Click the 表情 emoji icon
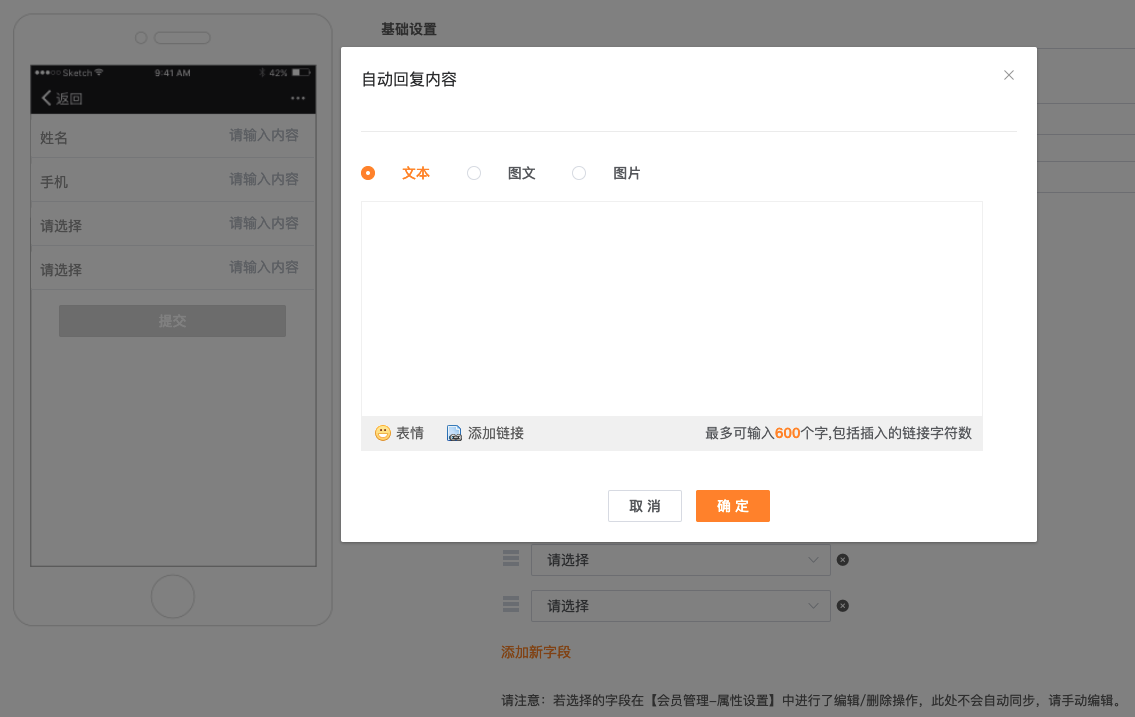Image resolution: width=1135 pixels, height=717 pixels. coord(381,432)
